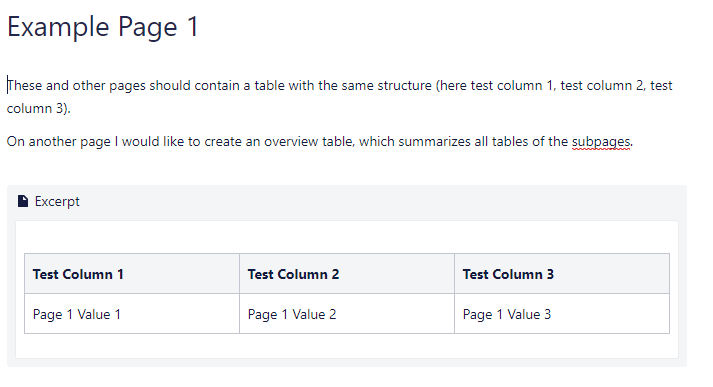The width and height of the screenshot is (713, 387).
Task: Click the blank line below second paragraph
Action: pyautogui.click(x=346, y=167)
